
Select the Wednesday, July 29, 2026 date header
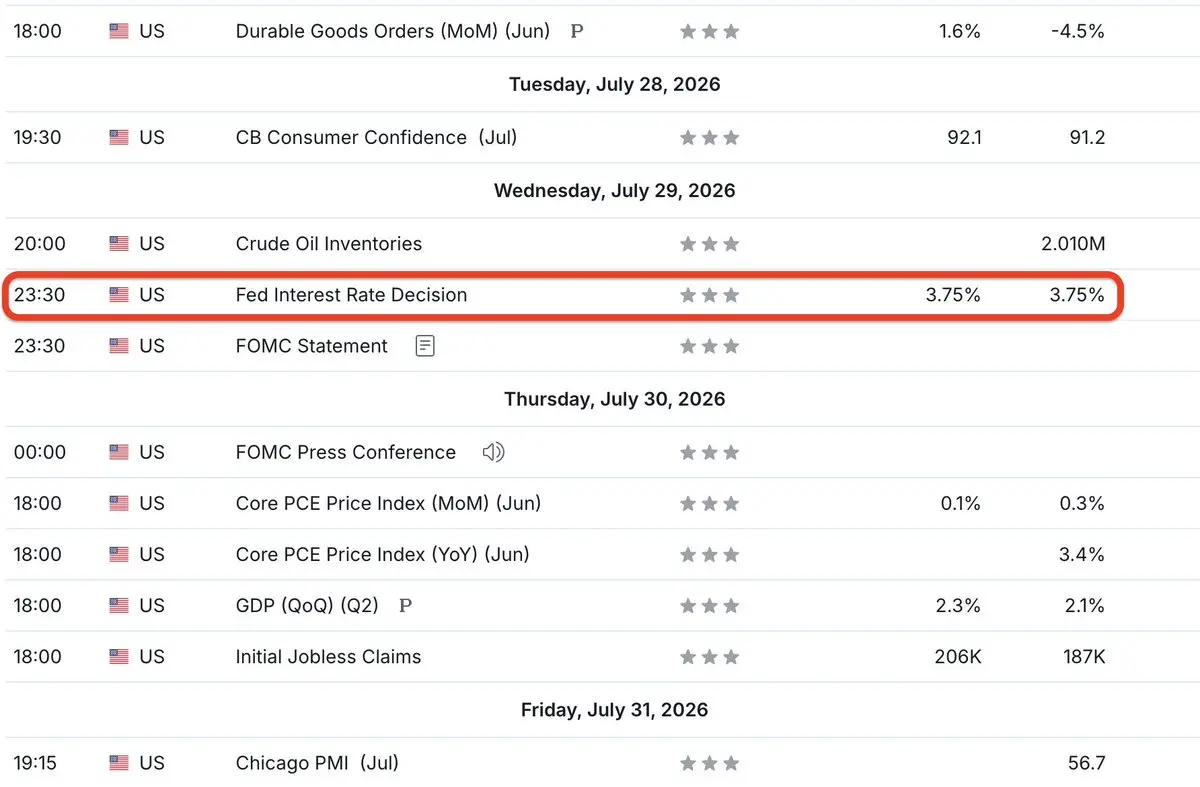point(614,191)
